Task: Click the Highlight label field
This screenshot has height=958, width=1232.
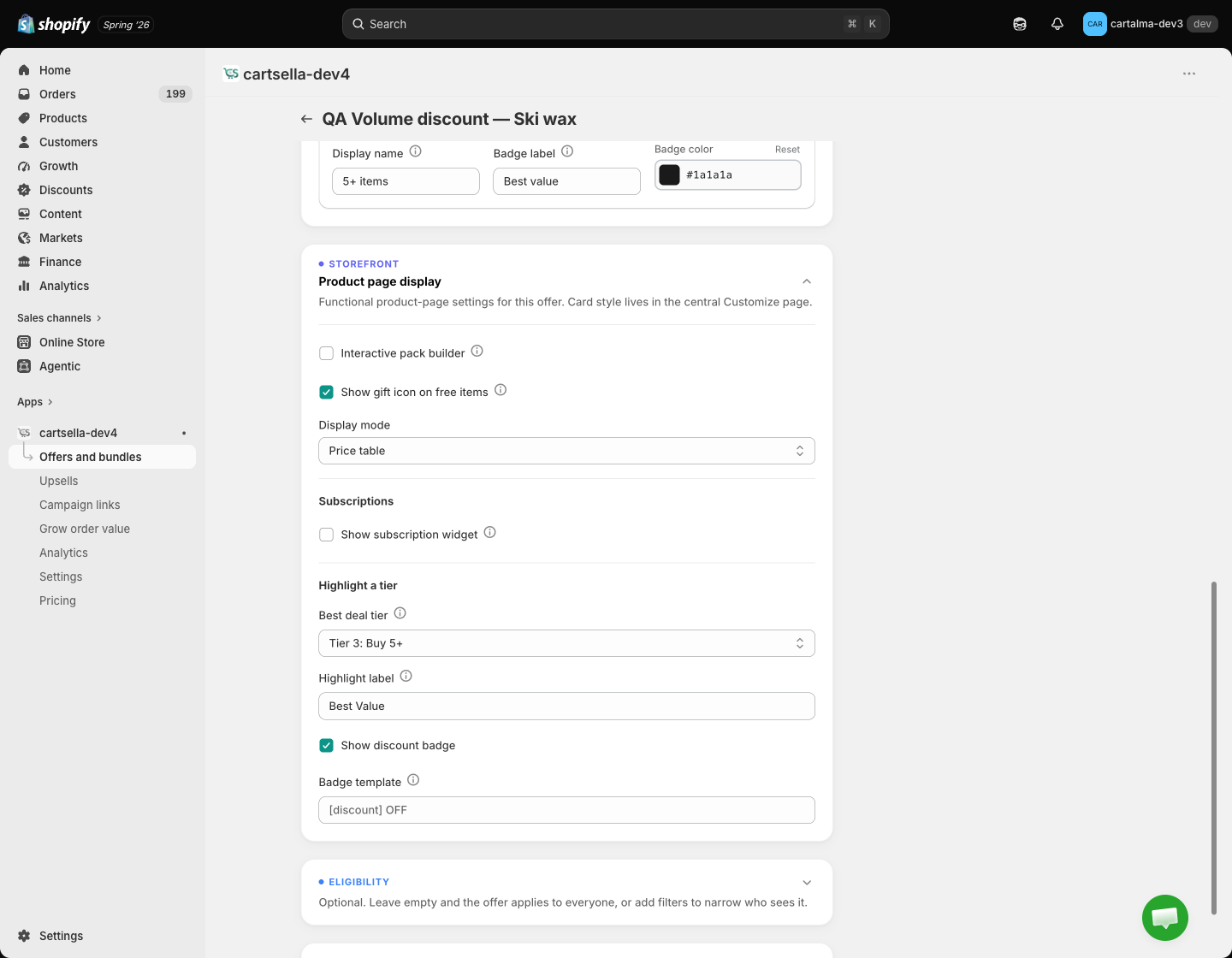Action: [566, 707]
